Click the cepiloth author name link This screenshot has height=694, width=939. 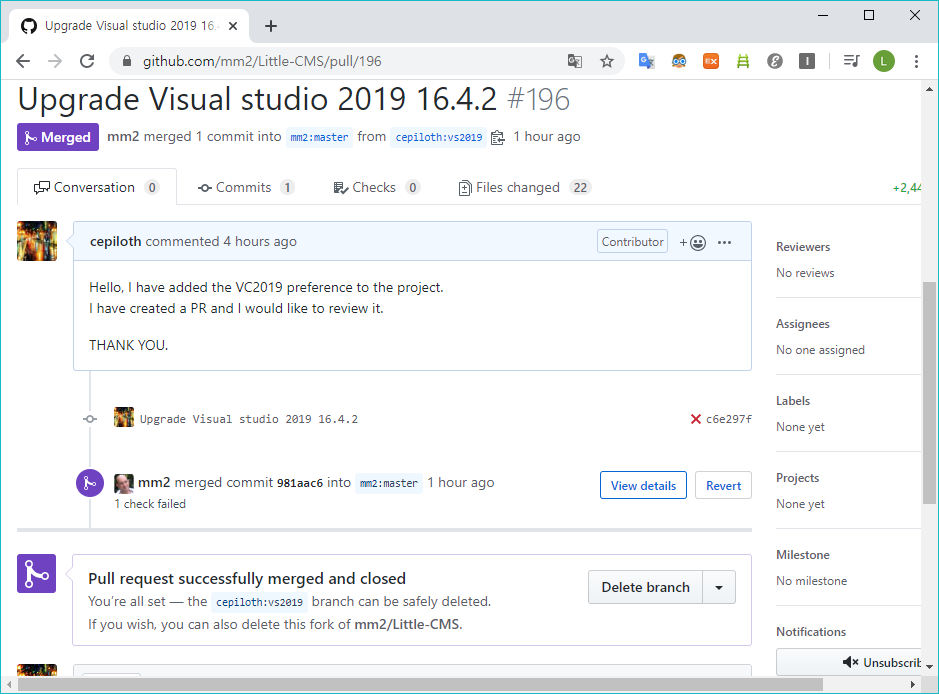[x=116, y=241]
